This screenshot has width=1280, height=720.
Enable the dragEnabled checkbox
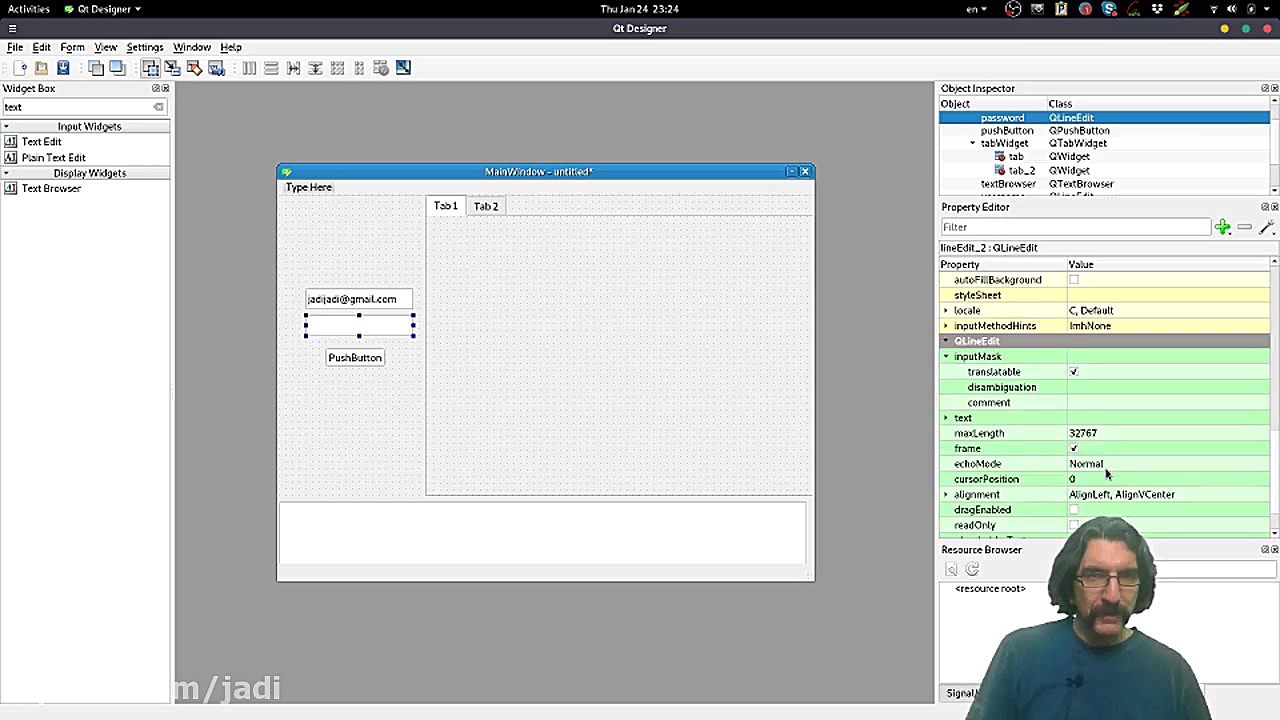[x=1074, y=510]
